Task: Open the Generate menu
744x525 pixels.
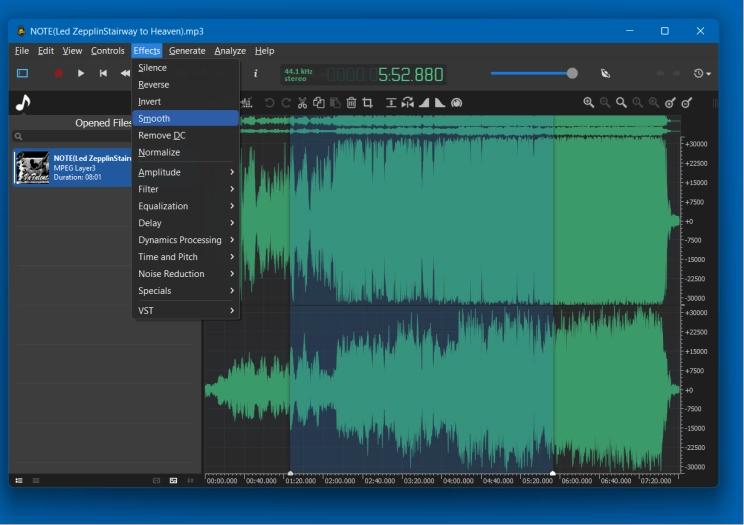Action: (187, 51)
